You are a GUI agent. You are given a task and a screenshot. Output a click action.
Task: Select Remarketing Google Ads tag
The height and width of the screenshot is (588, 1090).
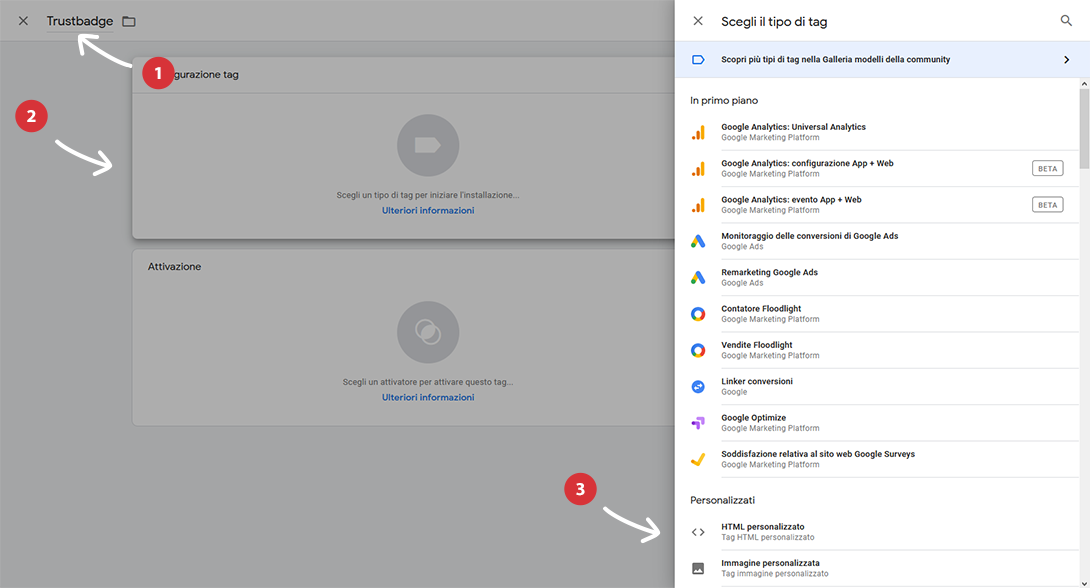tap(884, 277)
